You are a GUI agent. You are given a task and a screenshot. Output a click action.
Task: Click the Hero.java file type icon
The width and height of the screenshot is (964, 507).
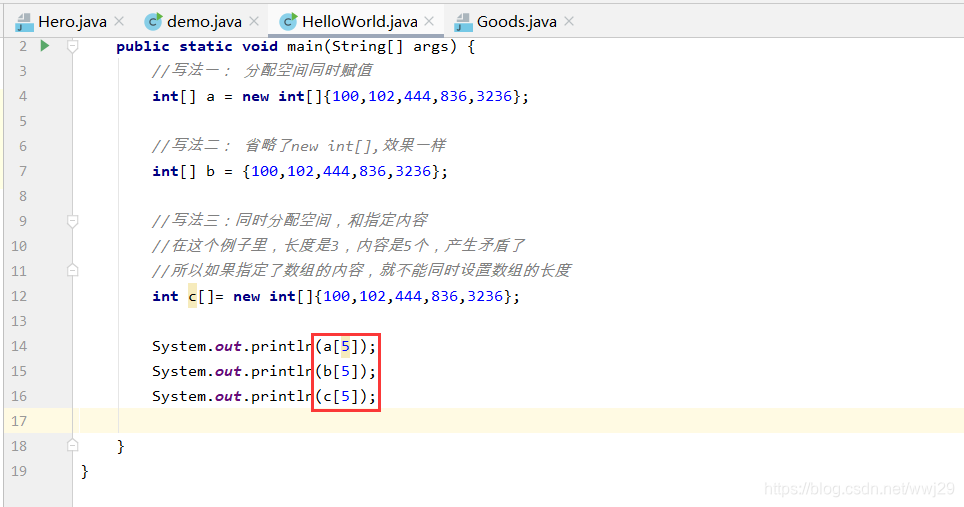click(24, 22)
